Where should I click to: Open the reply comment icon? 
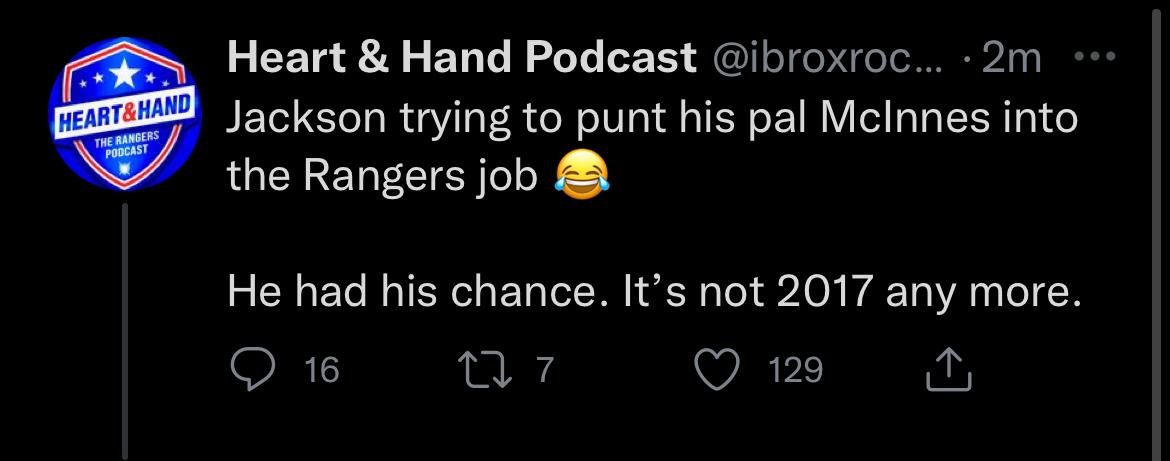pyautogui.click(x=251, y=370)
